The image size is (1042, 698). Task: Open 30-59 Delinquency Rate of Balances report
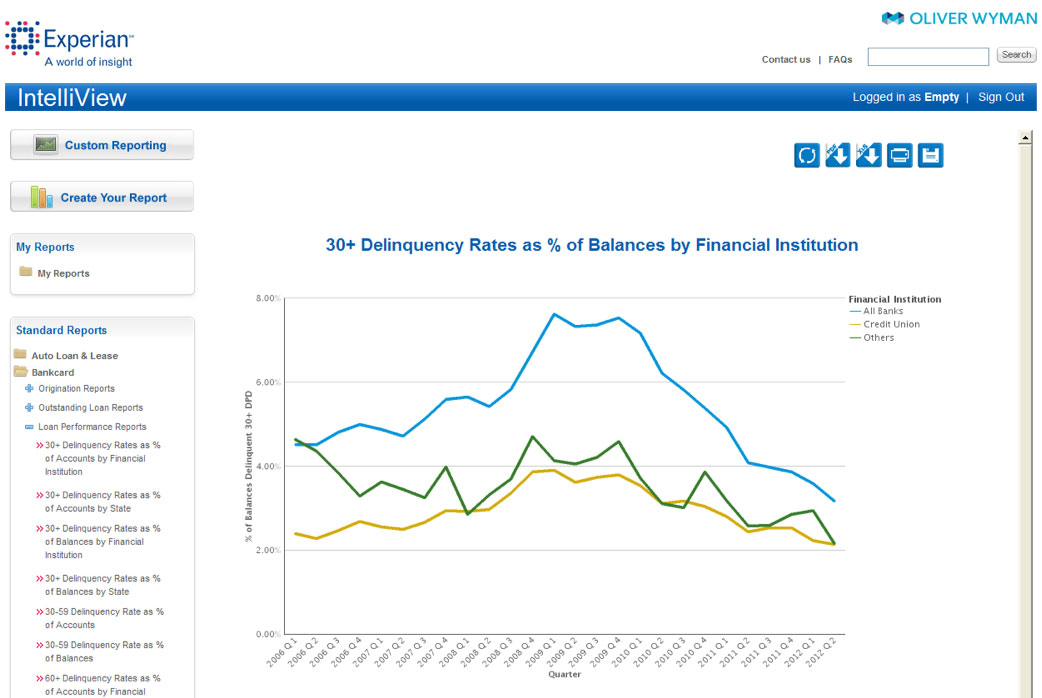[x=104, y=651]
